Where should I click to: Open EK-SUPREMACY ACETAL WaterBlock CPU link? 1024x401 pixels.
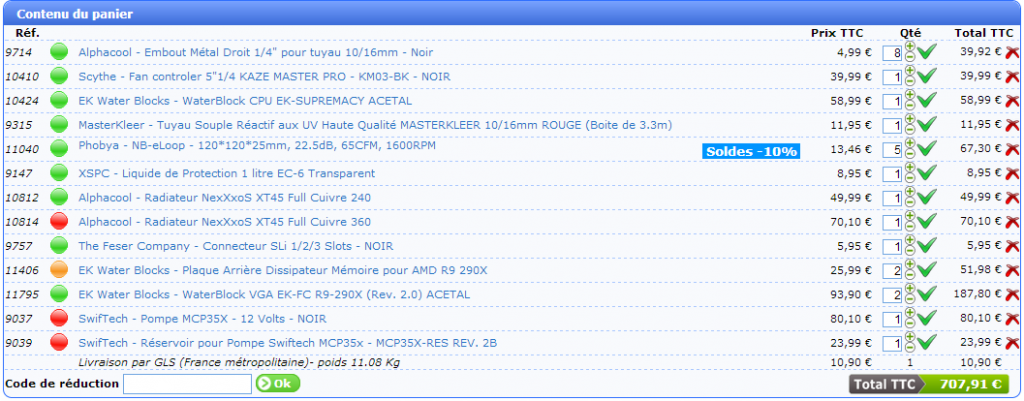coord(245,101)
